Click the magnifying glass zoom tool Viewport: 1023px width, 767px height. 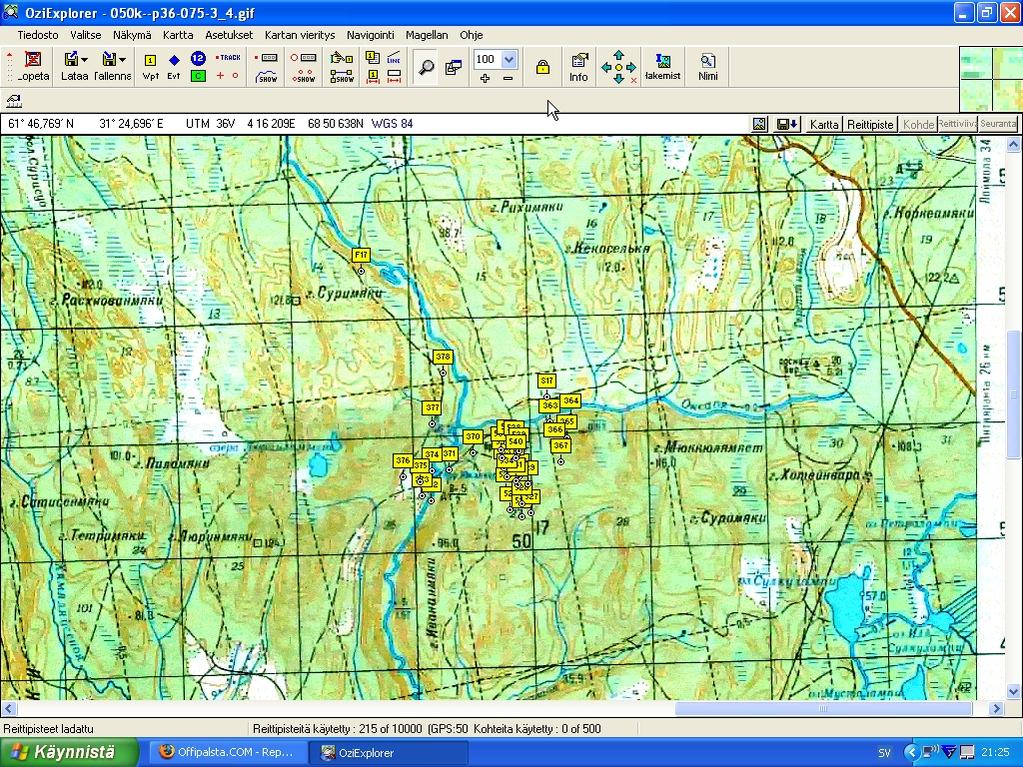426,67
